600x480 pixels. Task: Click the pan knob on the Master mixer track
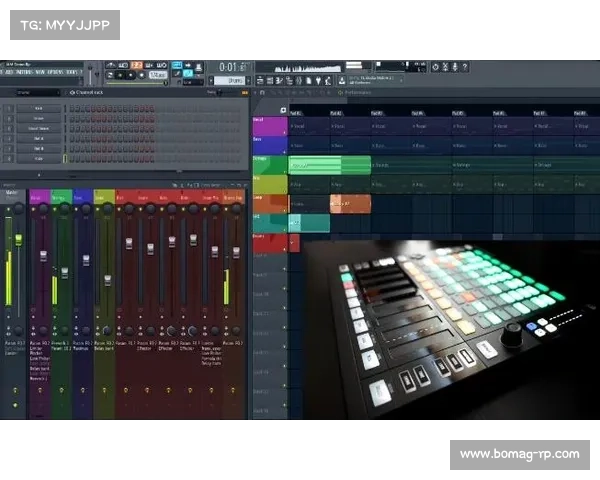coord(17,208)
